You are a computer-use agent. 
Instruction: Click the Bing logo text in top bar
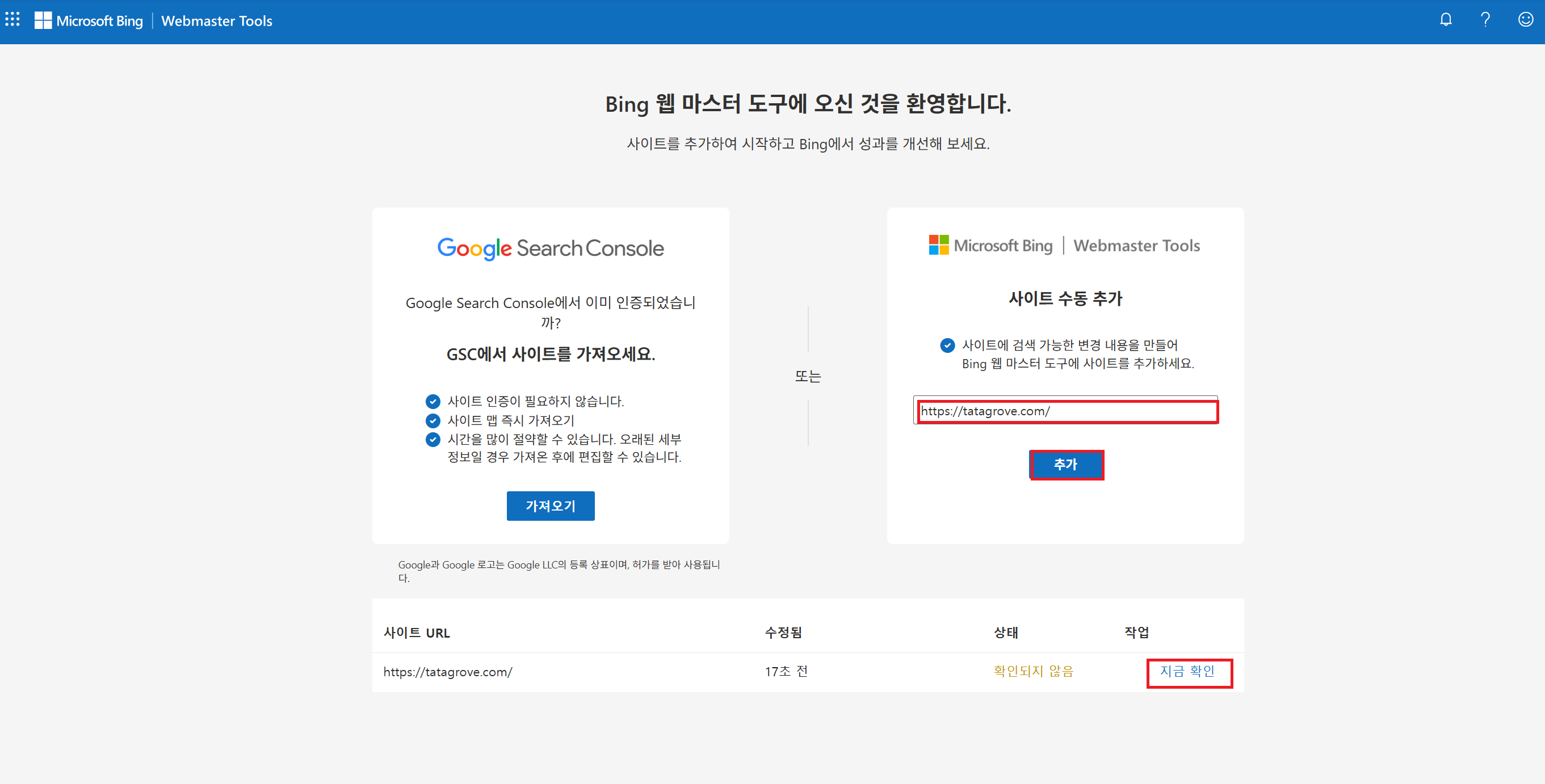(x=99, y=21)
